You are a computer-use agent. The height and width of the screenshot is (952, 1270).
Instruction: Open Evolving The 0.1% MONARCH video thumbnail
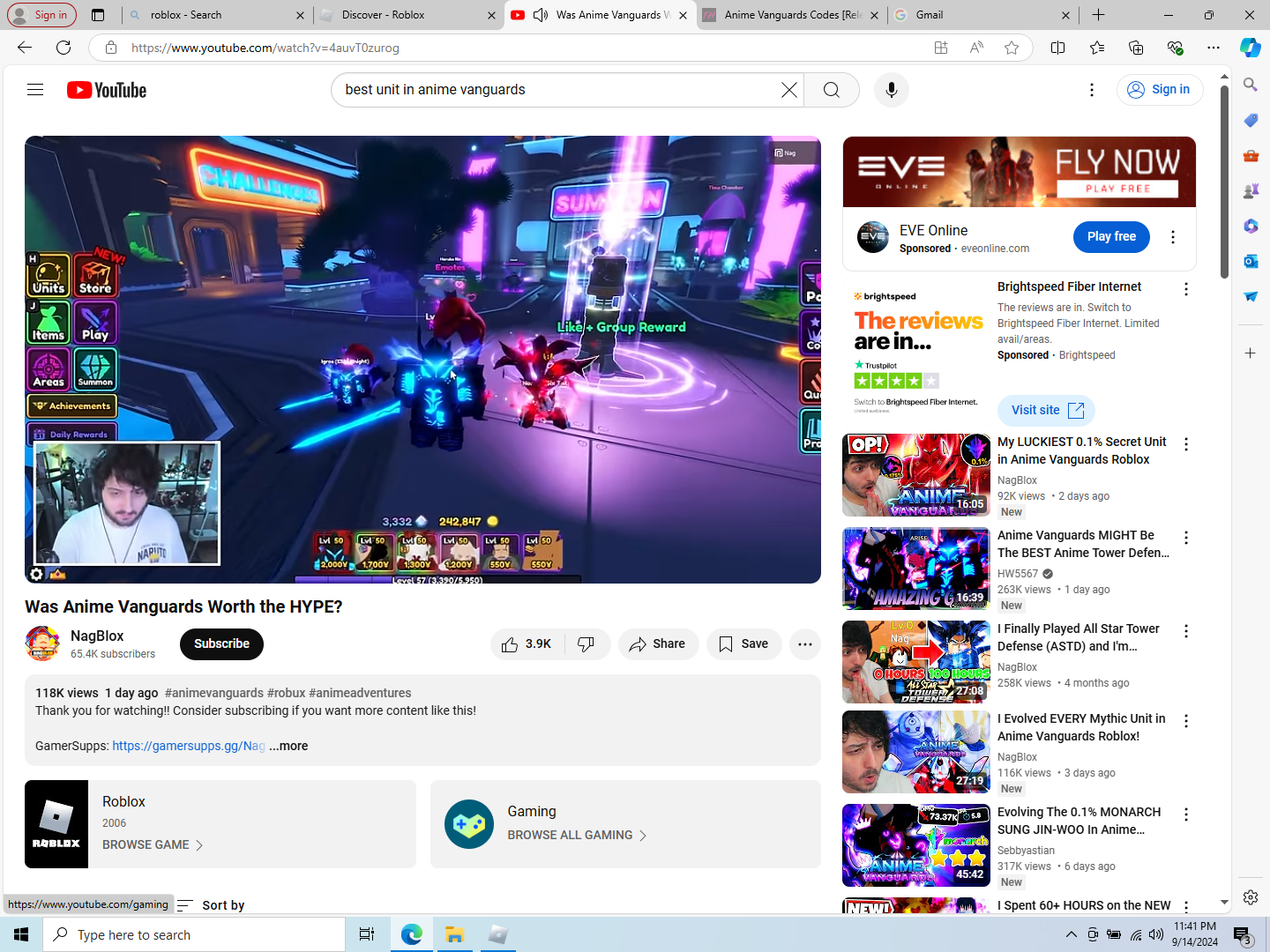(916, 845)
